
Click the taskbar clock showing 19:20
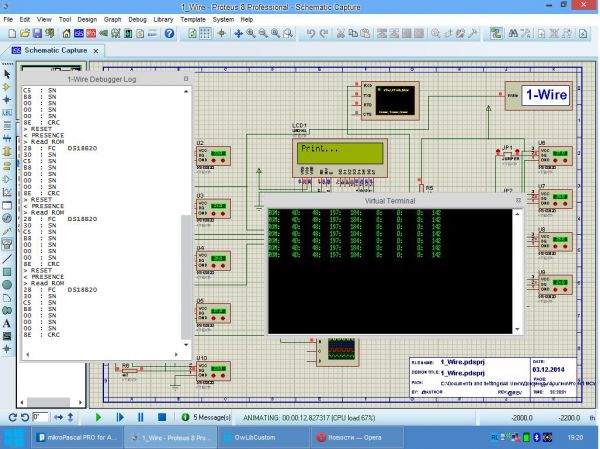click(575, 437)
